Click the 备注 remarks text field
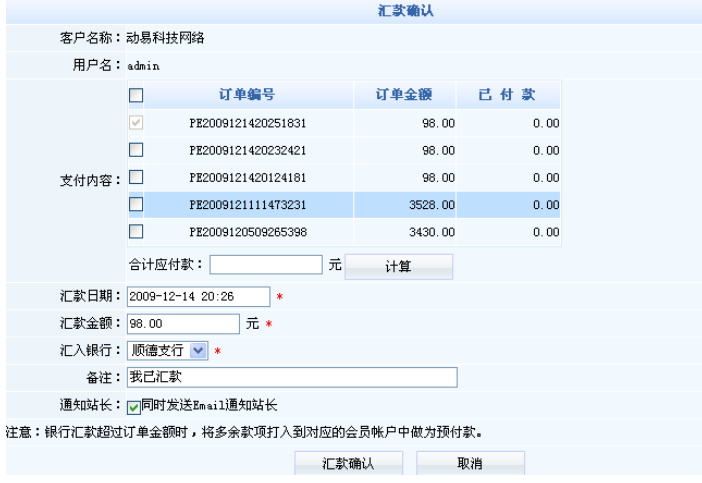Screen dimensions: 702x483 (292, 377)
